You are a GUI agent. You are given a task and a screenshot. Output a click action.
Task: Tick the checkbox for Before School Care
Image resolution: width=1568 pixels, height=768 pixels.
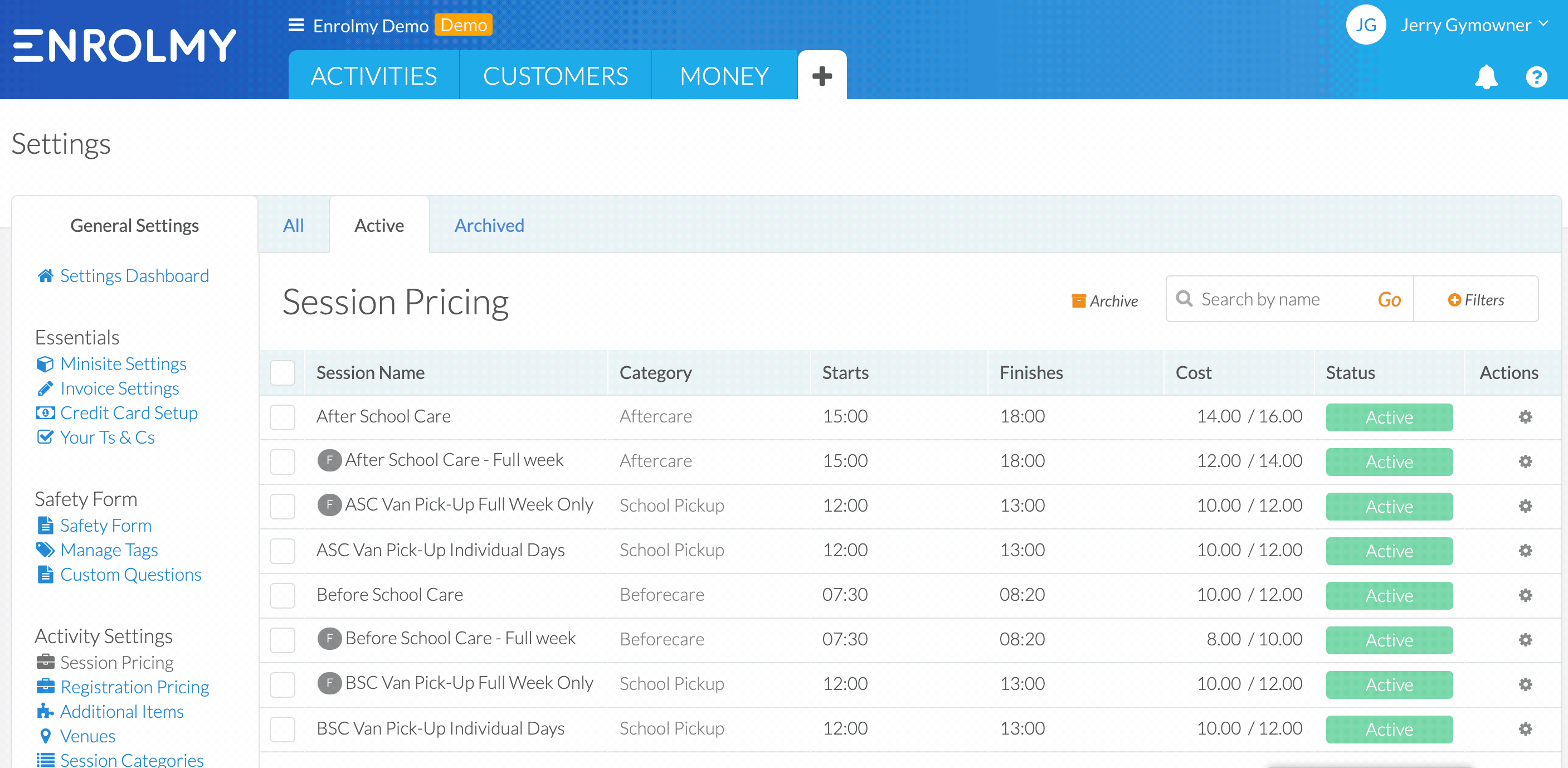(283, 595)
